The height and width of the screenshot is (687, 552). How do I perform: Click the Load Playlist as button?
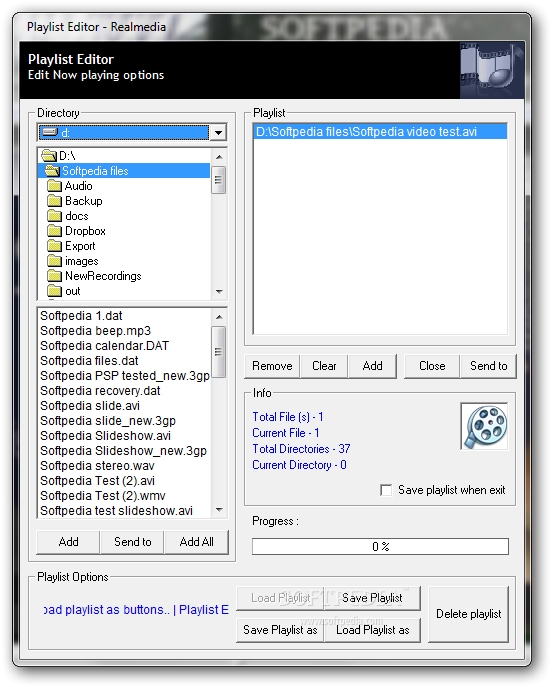pyautogui.click(x=372, y=630)
